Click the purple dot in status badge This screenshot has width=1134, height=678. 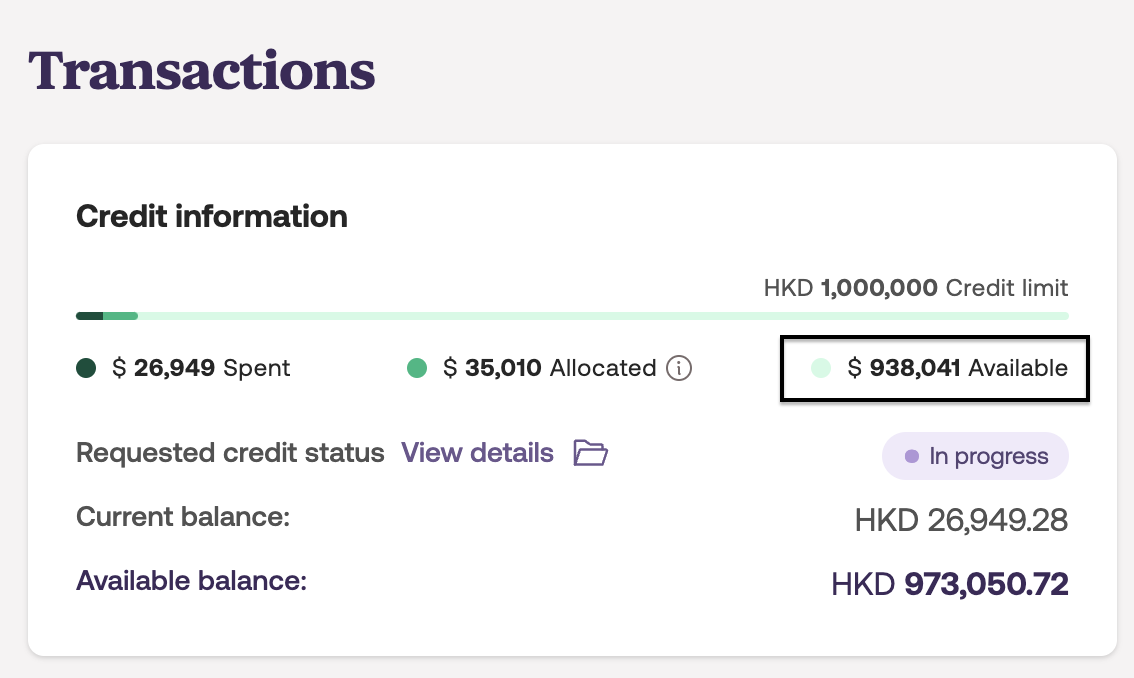tap(911, 457)
